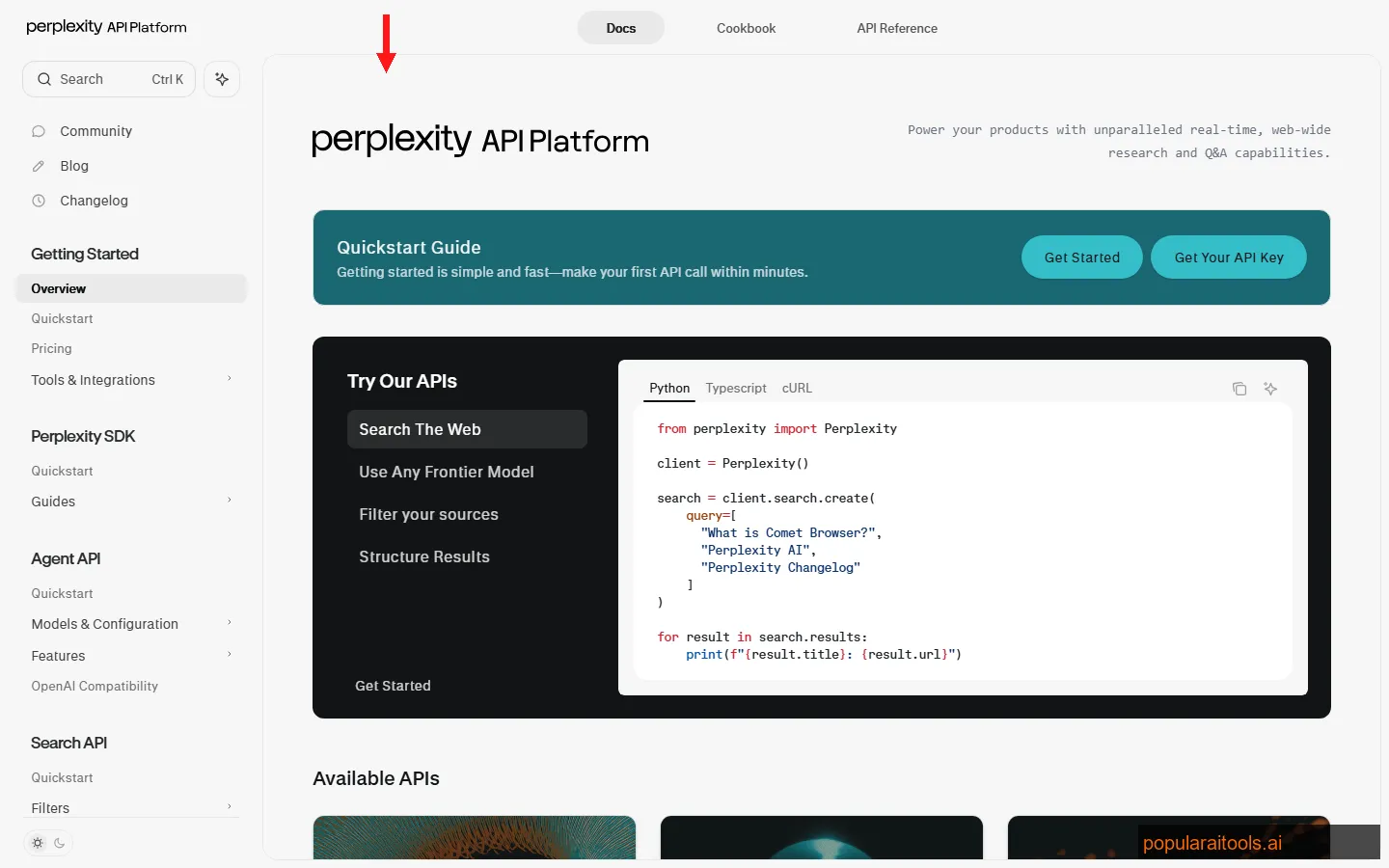1389x868 pixels.
Task: Select the Blog pencil icon
Action: click(x=39, y=165)
